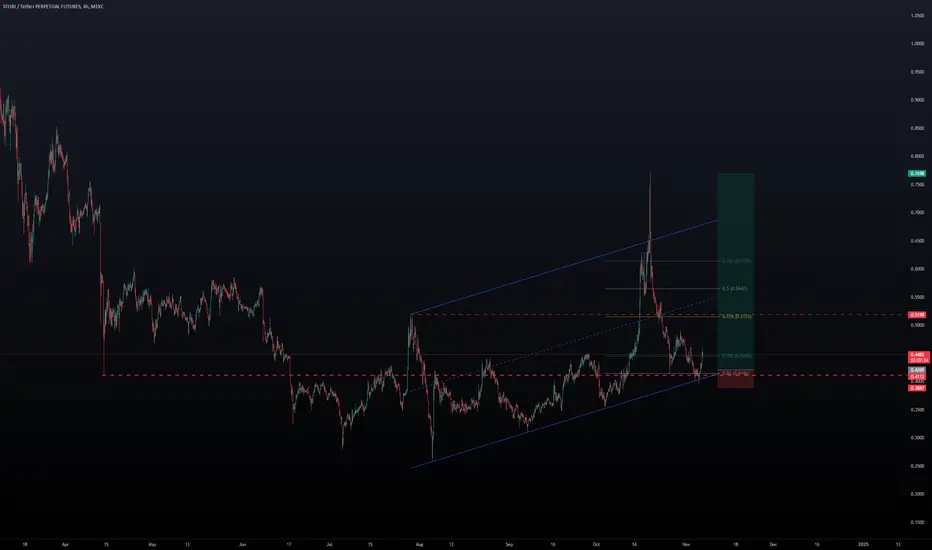932x550 pixels.
Task: Select the red 0.4112 price tag
Action: [x=917, y=376]
